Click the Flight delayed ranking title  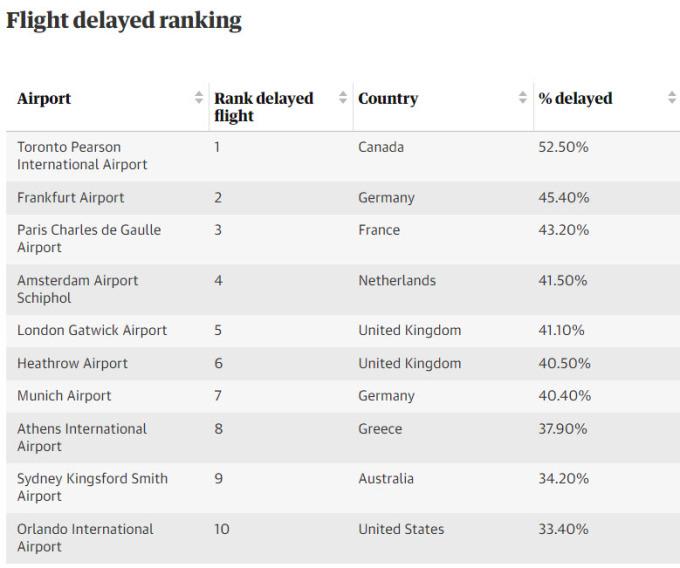pos(124,21)
